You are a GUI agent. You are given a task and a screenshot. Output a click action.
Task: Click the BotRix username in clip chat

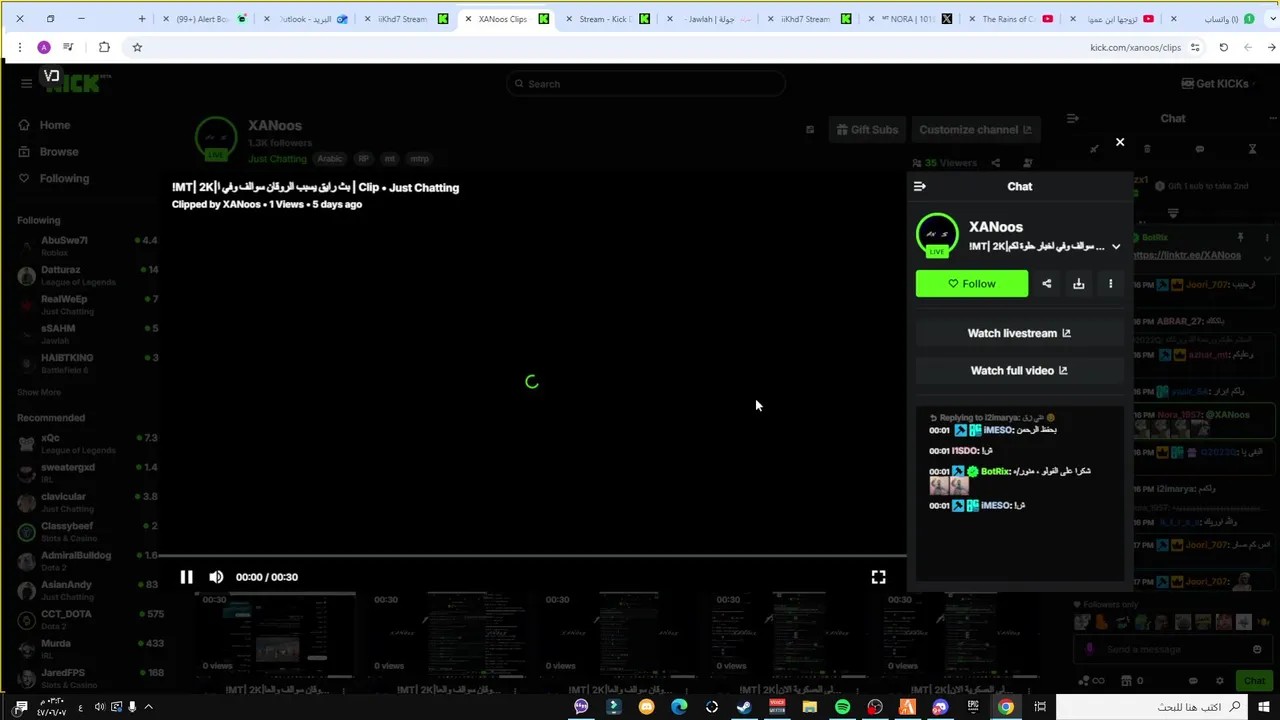995,471
